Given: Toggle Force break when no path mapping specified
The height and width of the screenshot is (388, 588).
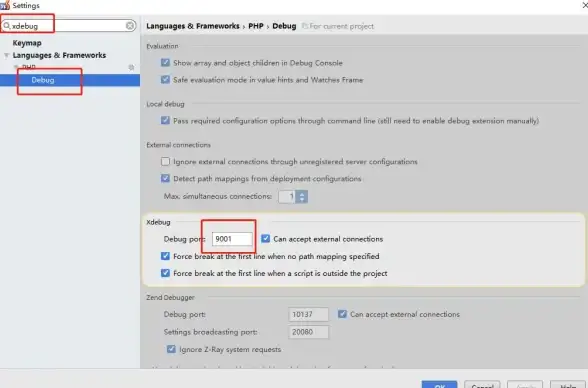Looking at the screenshot, I should pyautogui.click(x=165, y=256).
